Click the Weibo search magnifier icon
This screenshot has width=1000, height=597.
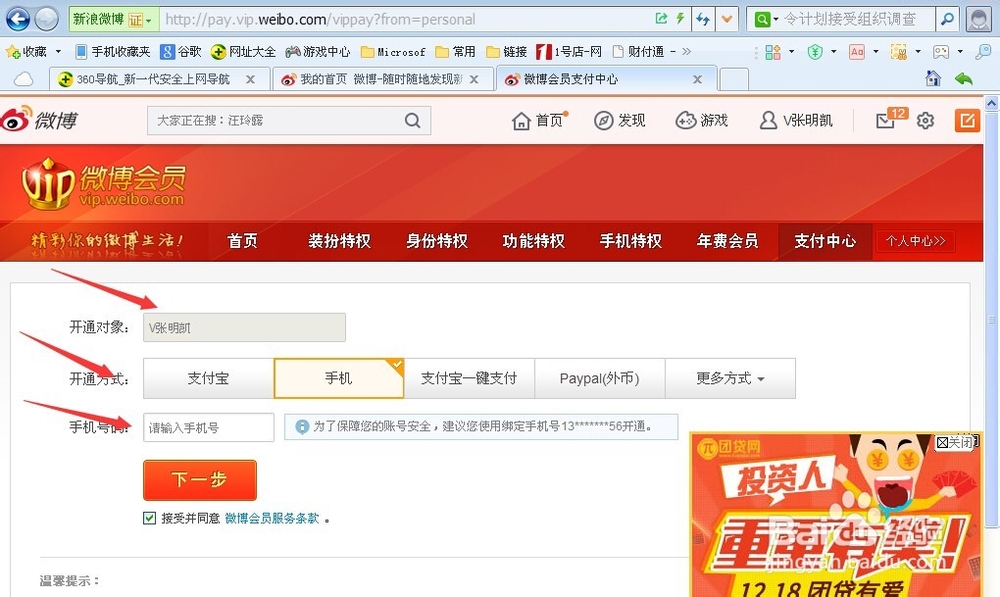pyautogui.click(x=413, y=121)
